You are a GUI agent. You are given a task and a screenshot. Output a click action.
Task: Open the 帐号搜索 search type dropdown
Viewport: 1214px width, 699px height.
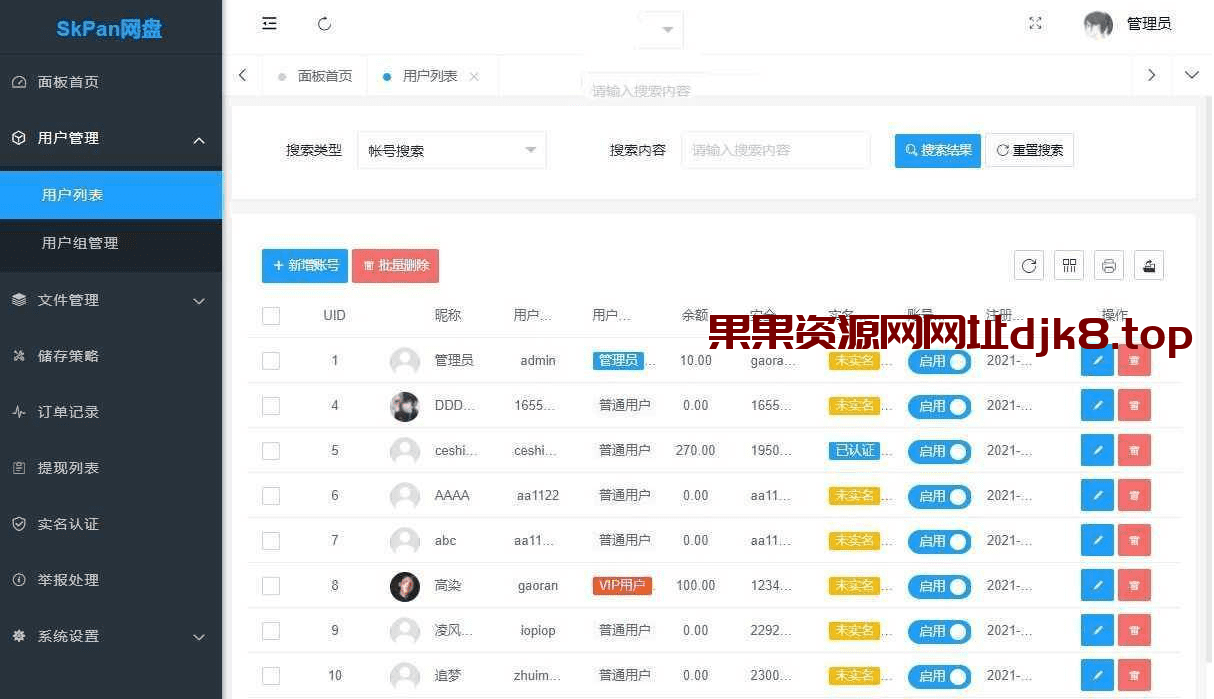pyautogui.click(x=451, y=149)
